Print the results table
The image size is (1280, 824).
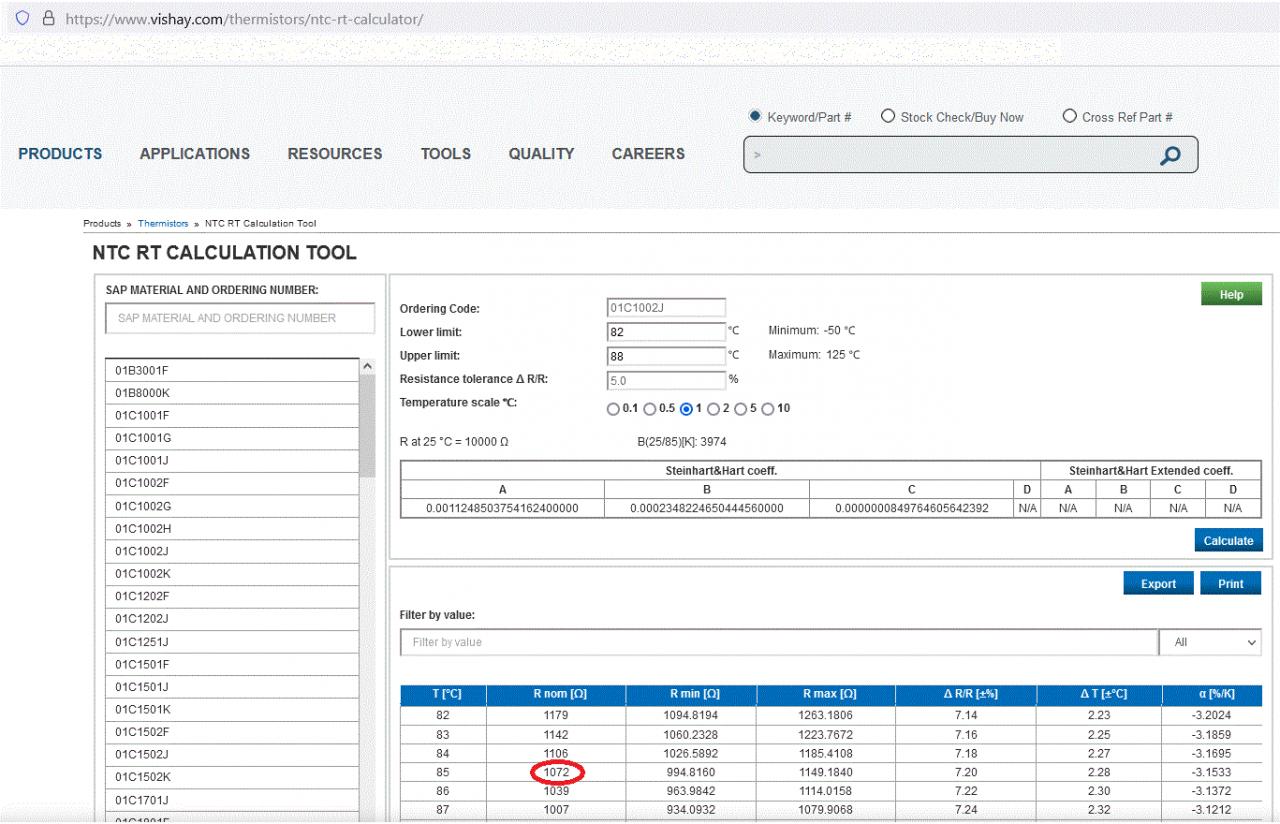click(1231, 584)
